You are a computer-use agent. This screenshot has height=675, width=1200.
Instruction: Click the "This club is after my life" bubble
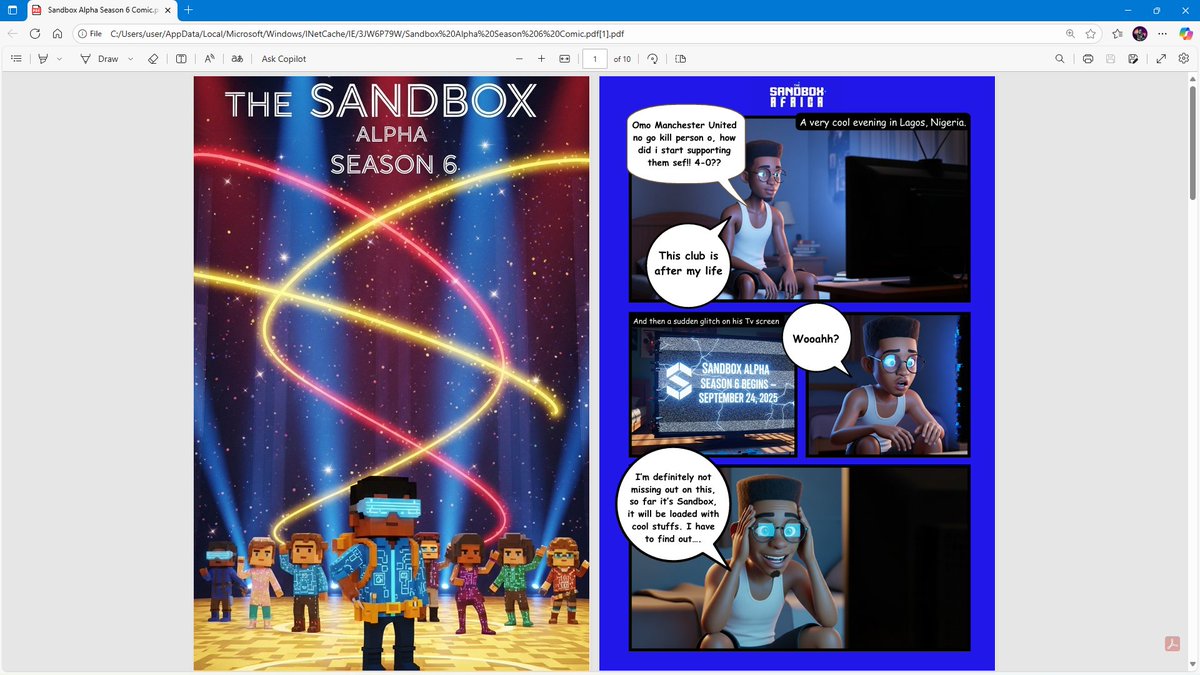pos(688,263)
